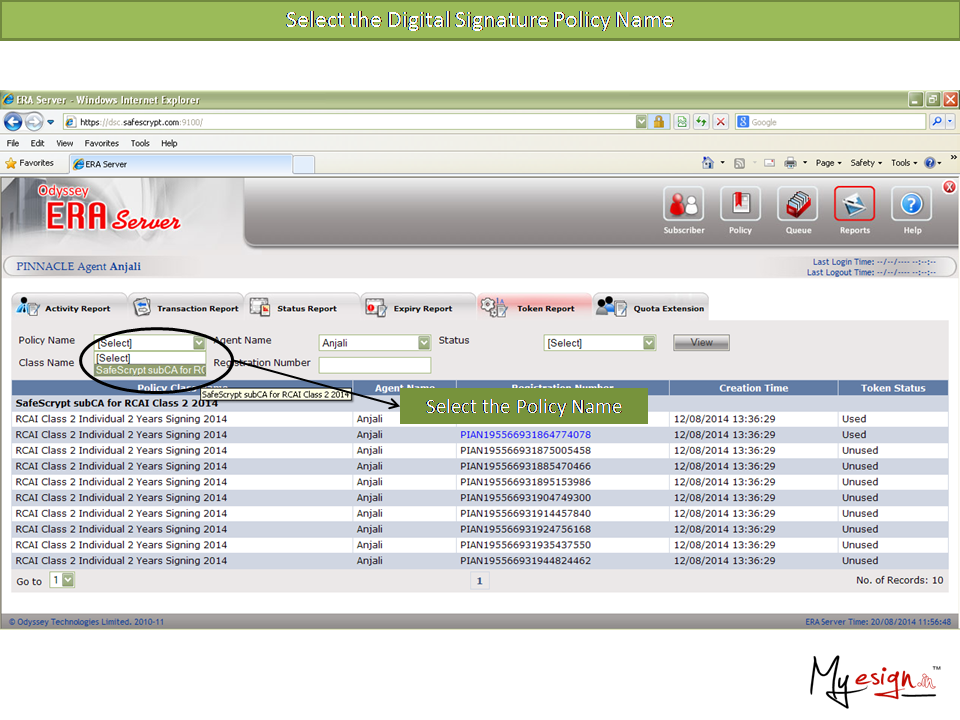Click the Registration Number input field

tap(374, 366)
